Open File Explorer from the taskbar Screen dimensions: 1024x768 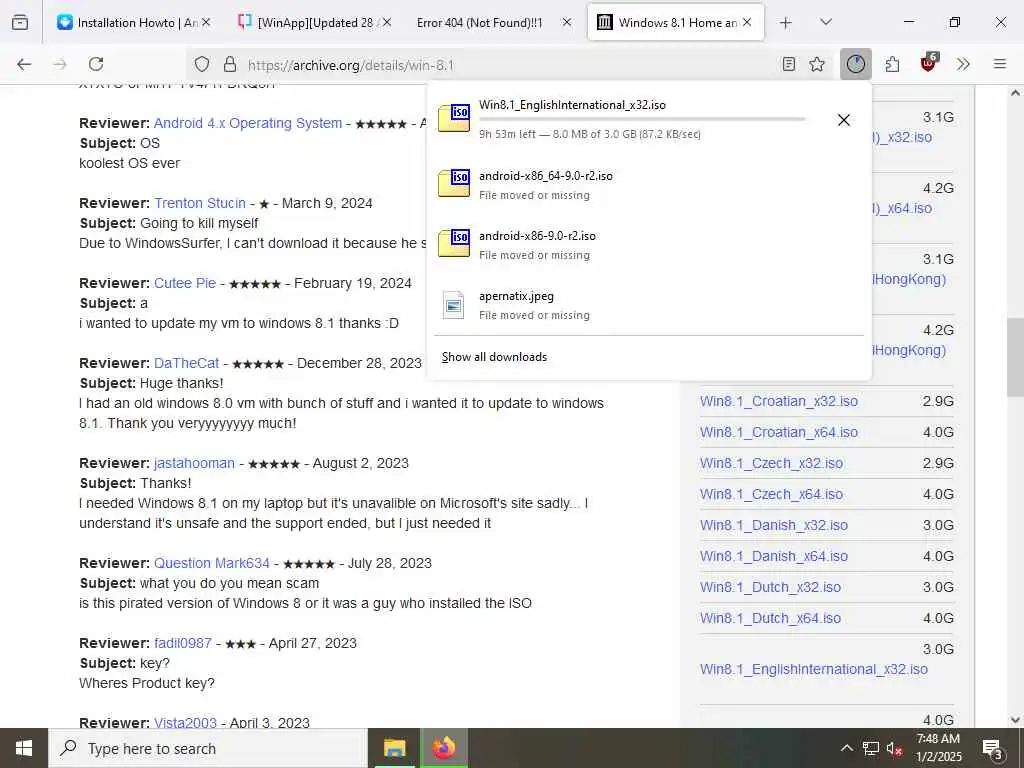[x=394, y=748]
